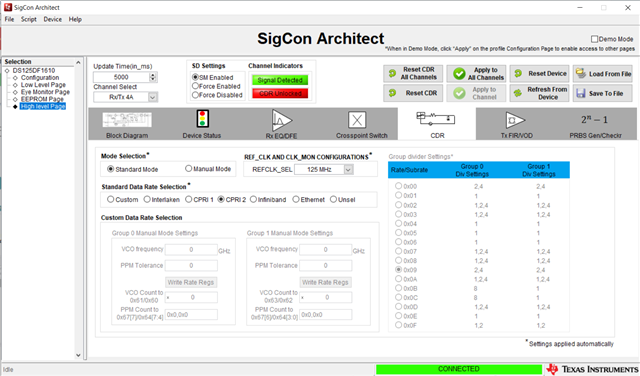The image size is (640, 376).
Task: Open the Crosspoint Switch icon
Action: click(357, 120)
